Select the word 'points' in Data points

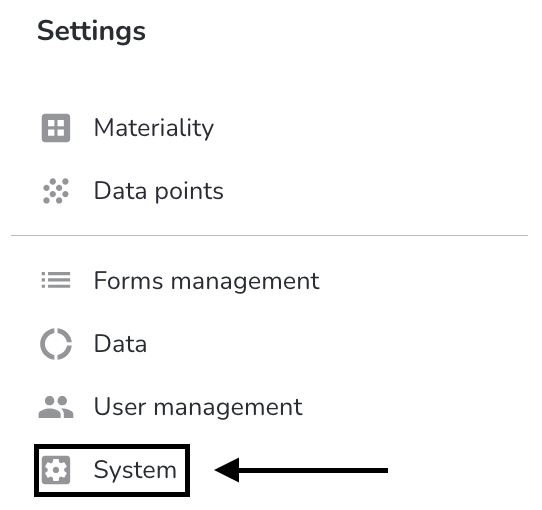pyautogui.click(x=189, y=192)
